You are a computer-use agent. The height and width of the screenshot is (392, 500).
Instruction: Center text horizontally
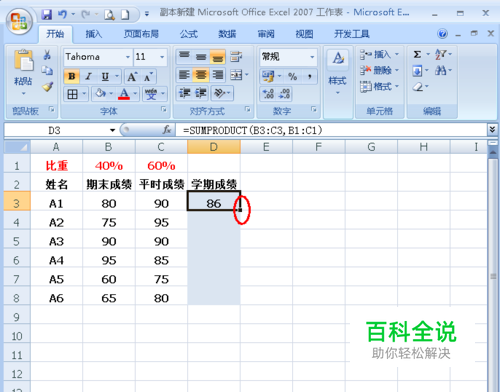click(x=201, y=75)
